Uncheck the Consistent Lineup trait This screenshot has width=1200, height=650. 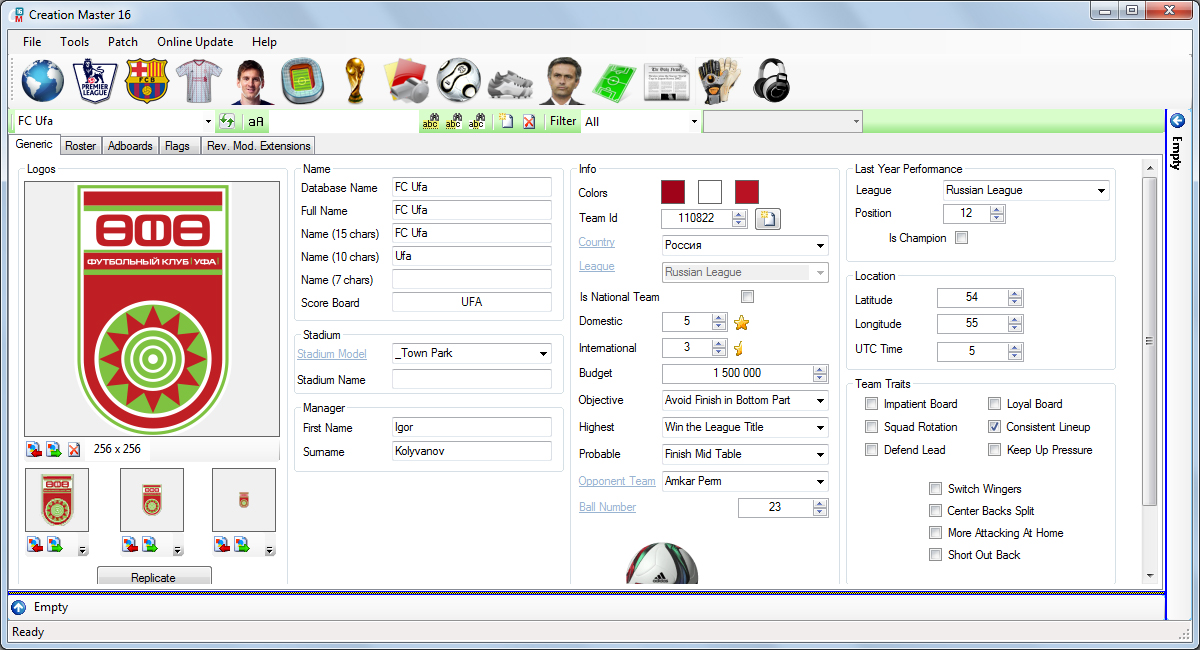[994, 426]
